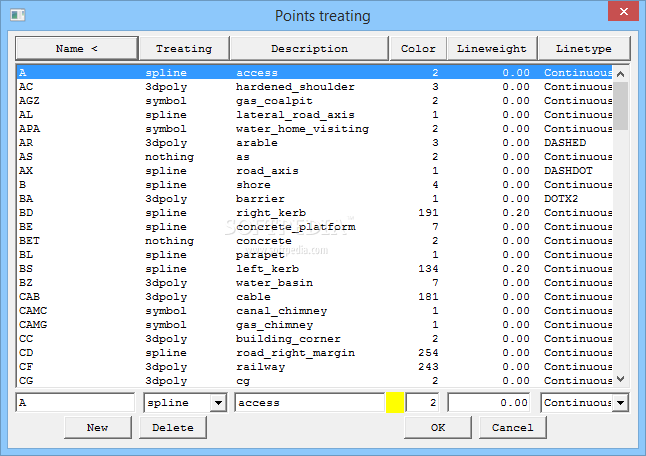This screenshot has height=456, width=646.
Task: Open the Continuous linetype dropdown
Action: (x=620, y=403)
